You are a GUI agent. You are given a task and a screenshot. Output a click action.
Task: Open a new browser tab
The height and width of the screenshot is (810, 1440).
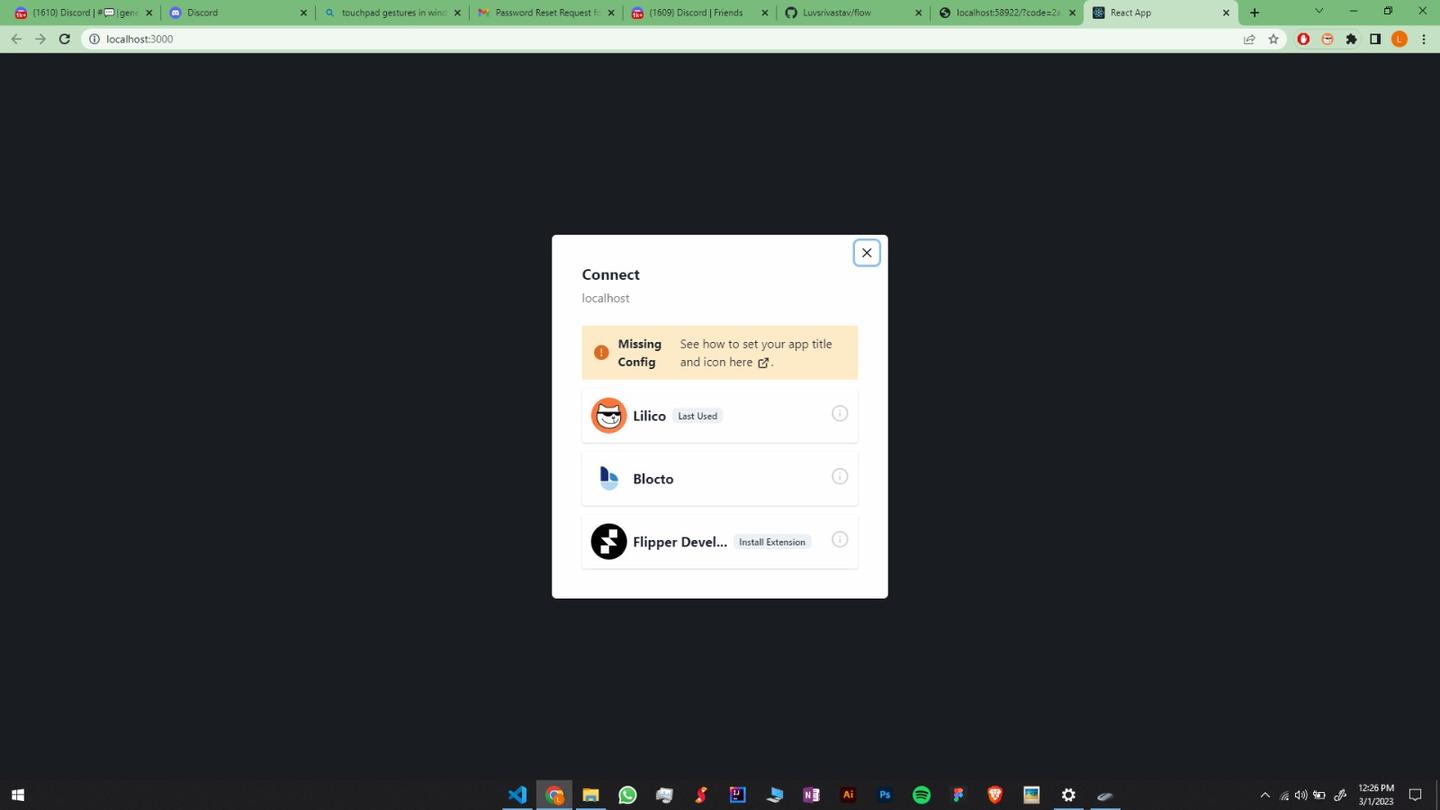point(1254,12)
